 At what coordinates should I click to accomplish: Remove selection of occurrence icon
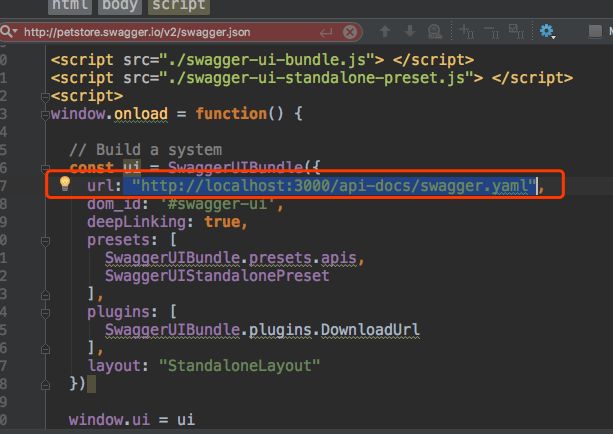[x=492, y=31]
